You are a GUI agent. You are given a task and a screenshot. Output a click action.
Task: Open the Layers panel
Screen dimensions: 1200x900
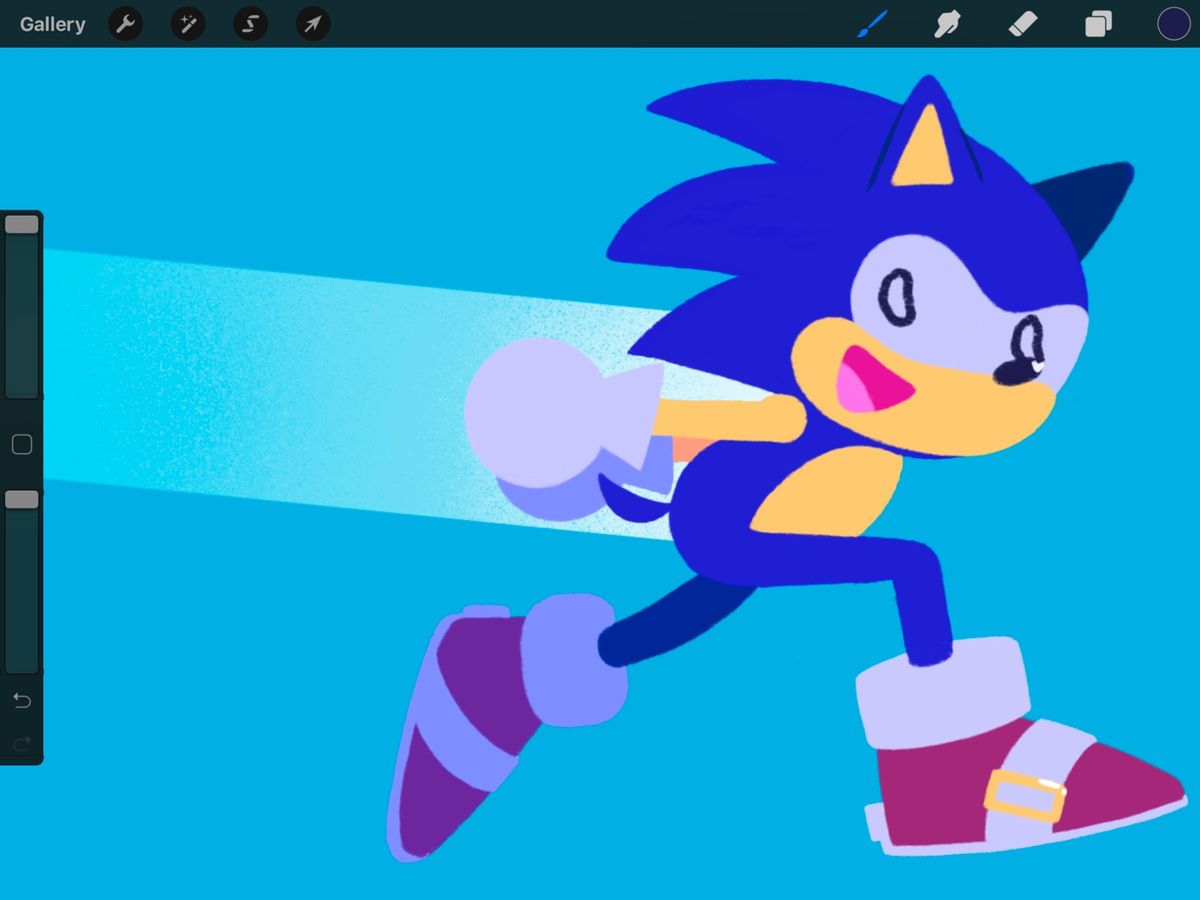pos(1098,24)
